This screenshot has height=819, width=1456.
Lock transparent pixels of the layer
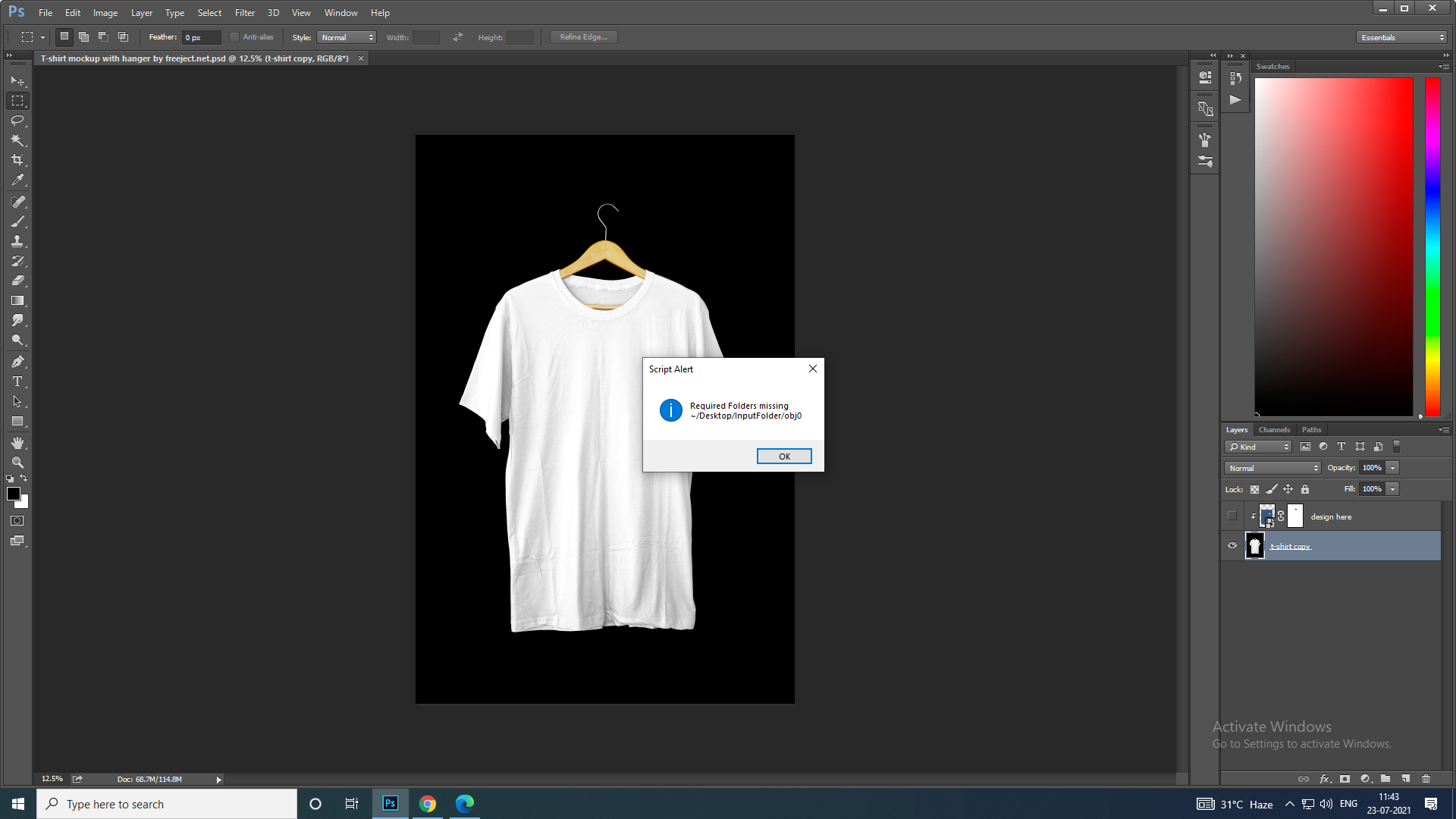point(1254,489)
